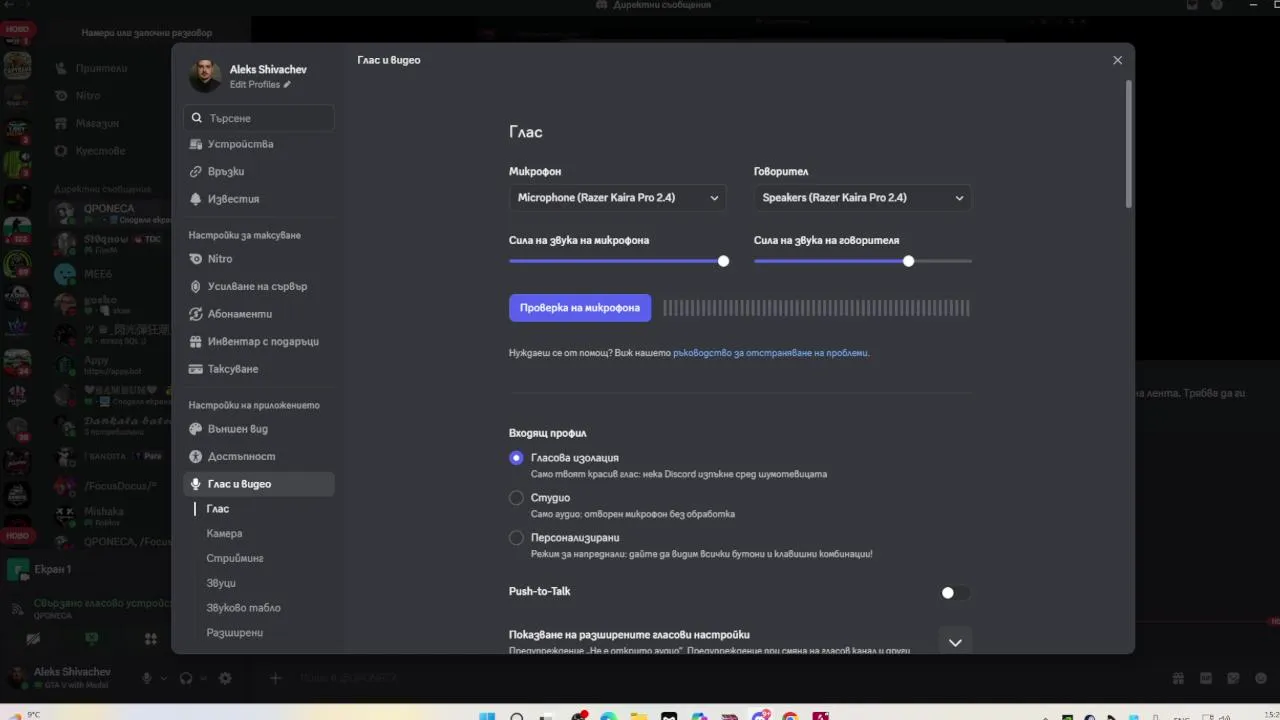
Task: Select Персонализирани input profile
Action: [516, 538]
